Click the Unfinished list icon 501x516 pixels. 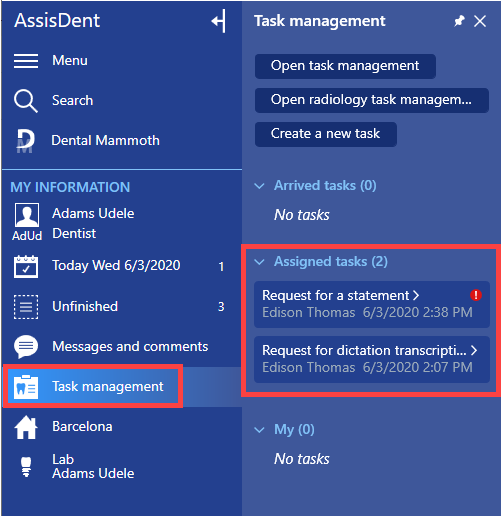[x=26, y=307]
